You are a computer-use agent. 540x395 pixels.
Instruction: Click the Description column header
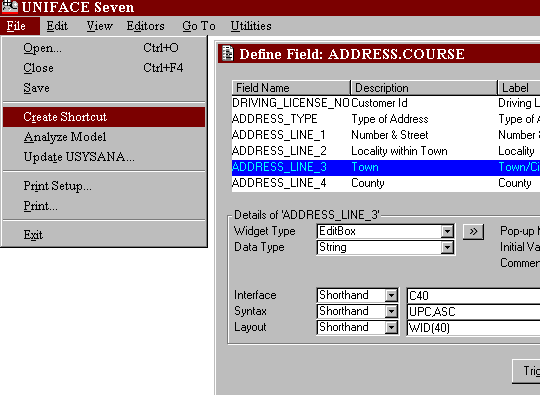(424, 88)
